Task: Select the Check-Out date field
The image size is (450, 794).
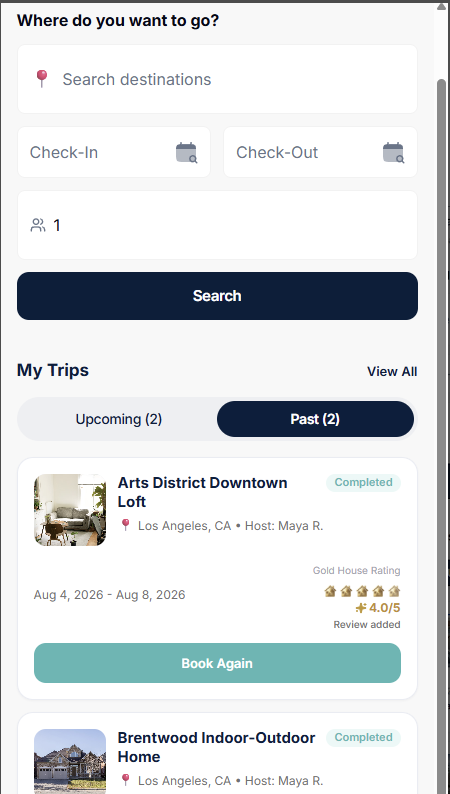Action: click(x=320, y=152)
